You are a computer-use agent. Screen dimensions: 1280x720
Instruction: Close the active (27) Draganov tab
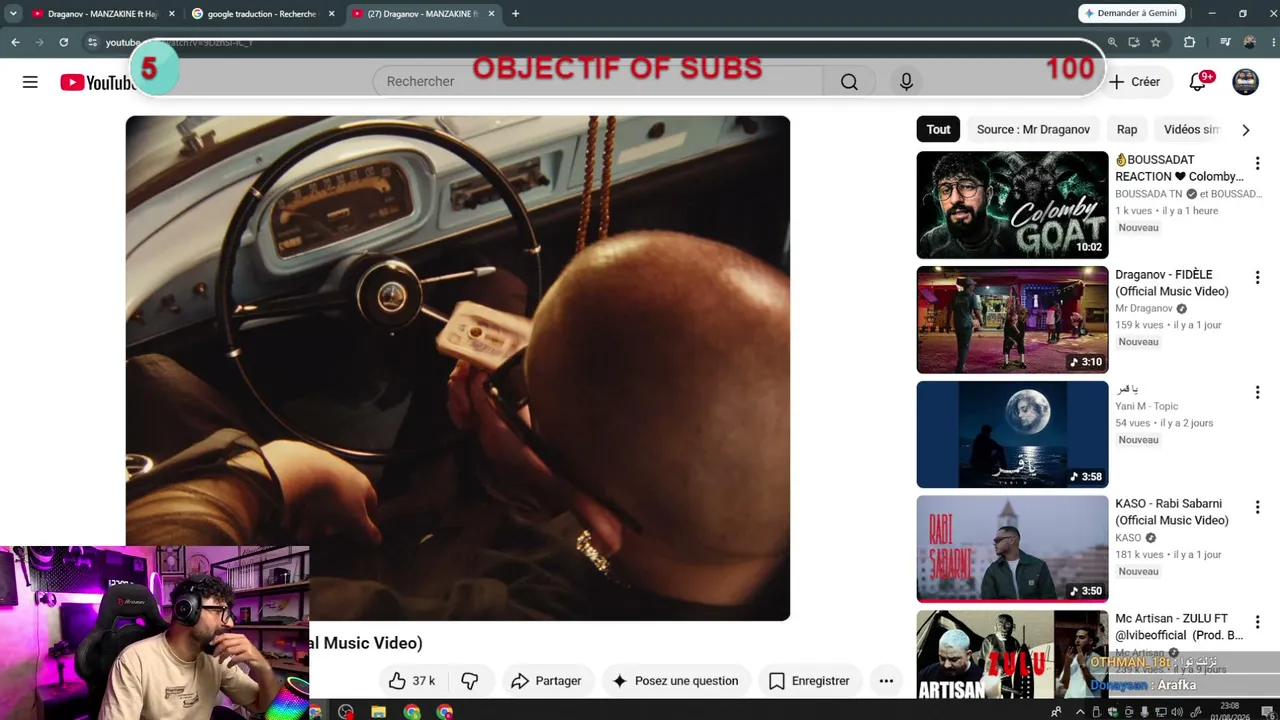(x=491, y=14)
